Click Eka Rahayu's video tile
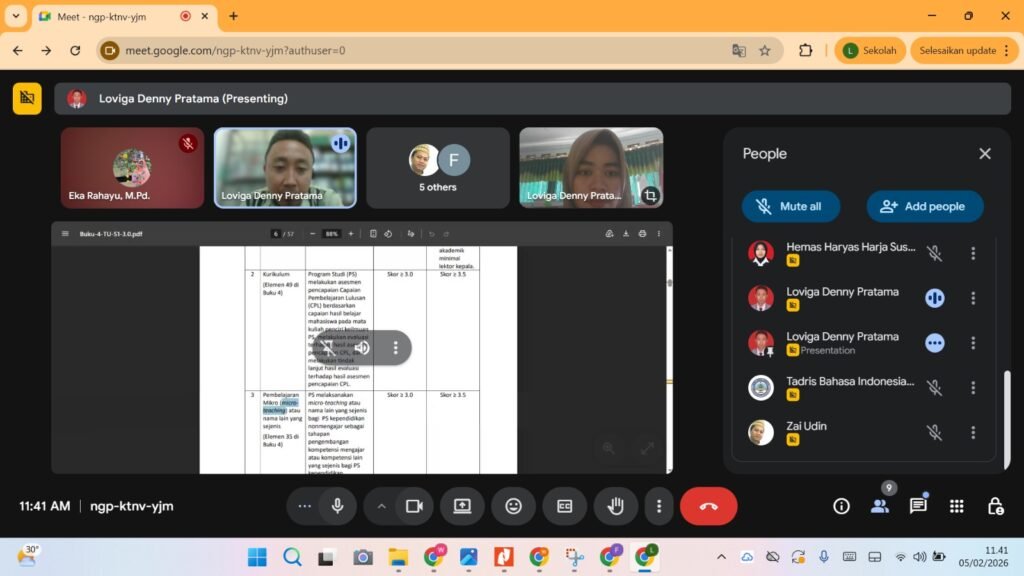The height and width of the screenshot is (576, 1024). [132, 167]
